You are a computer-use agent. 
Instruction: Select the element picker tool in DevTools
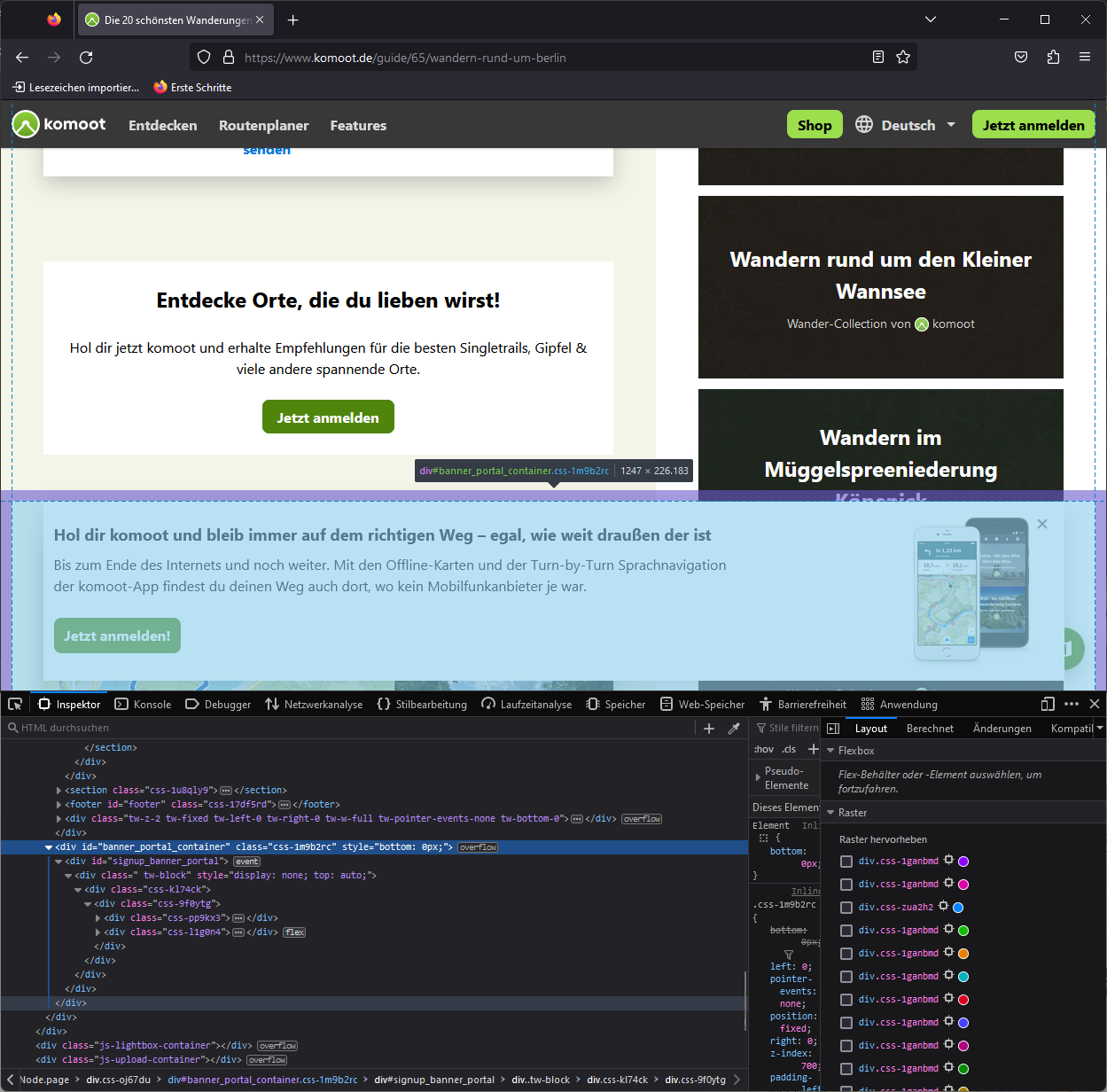click(14, 703)
